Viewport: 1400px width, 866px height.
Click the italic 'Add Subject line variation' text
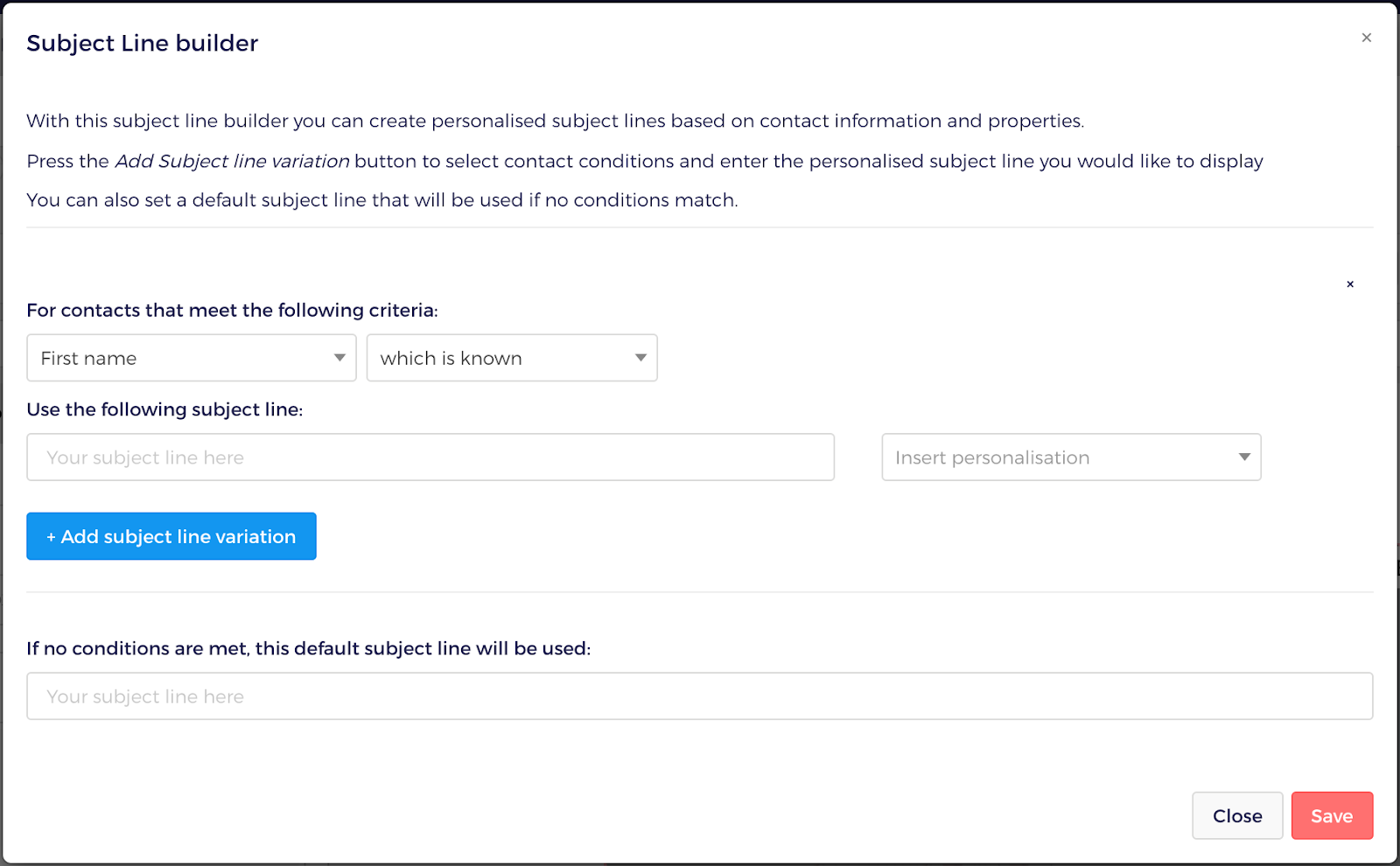tap(232, 161)
